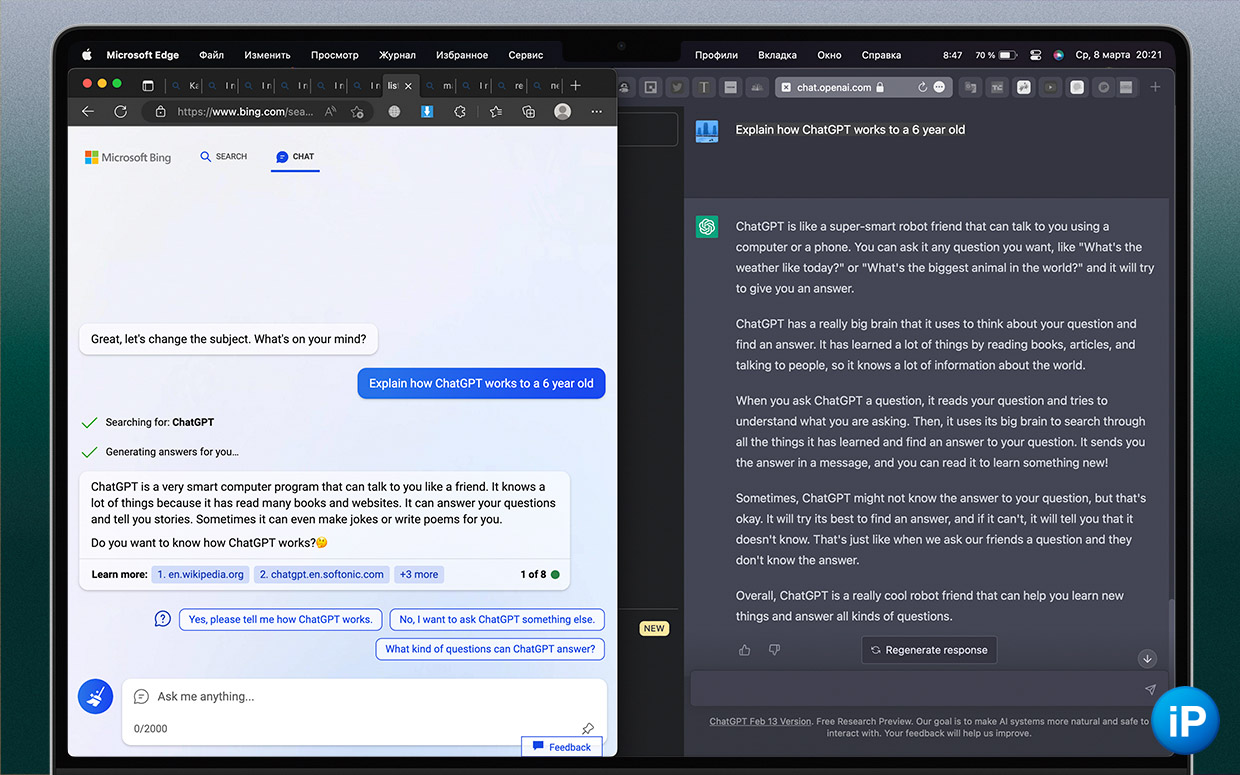Image resolution: width=1240 pixels, height=775 pixels.
Task: Click the thumbs up icon under ChatGPT response
Action: pos(744,650)
